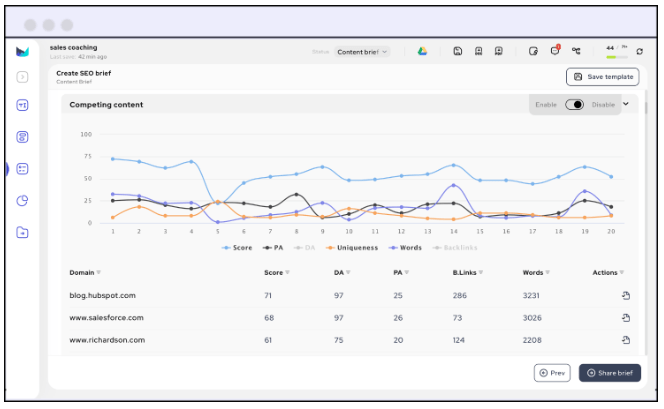Click the refresh score icon
Viewport: 664px width, 409px height.
(639, 51)
